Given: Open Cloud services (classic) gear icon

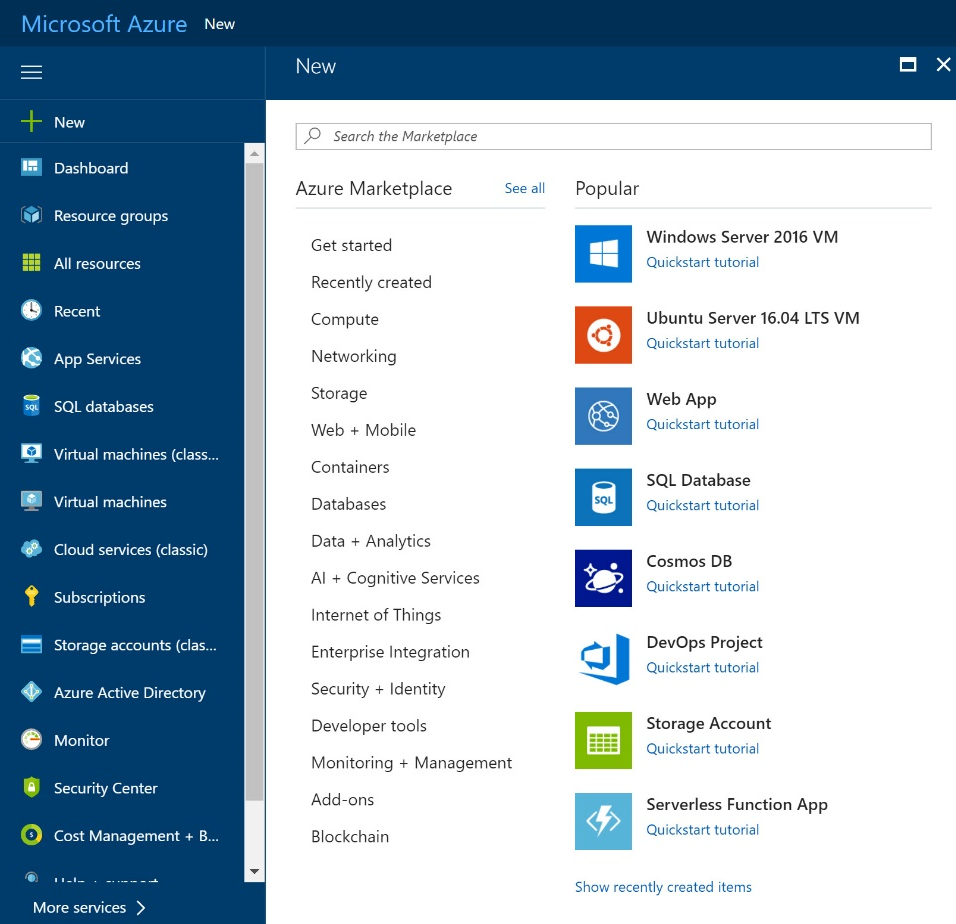Looking at the screenshot, I should 31,549.
